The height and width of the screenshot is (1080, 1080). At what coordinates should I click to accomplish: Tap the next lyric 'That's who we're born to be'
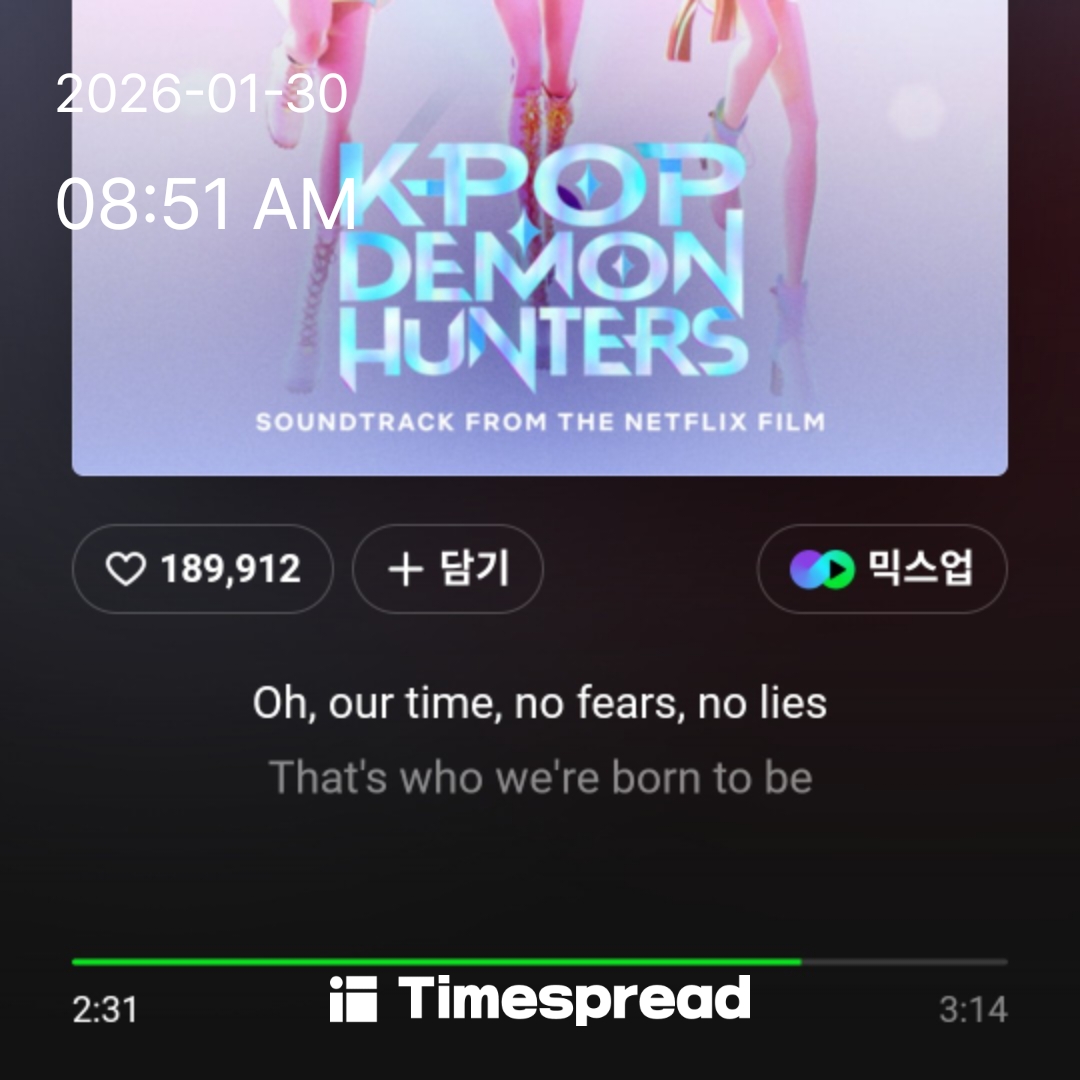pyautogui.click(x=541, y=778)
